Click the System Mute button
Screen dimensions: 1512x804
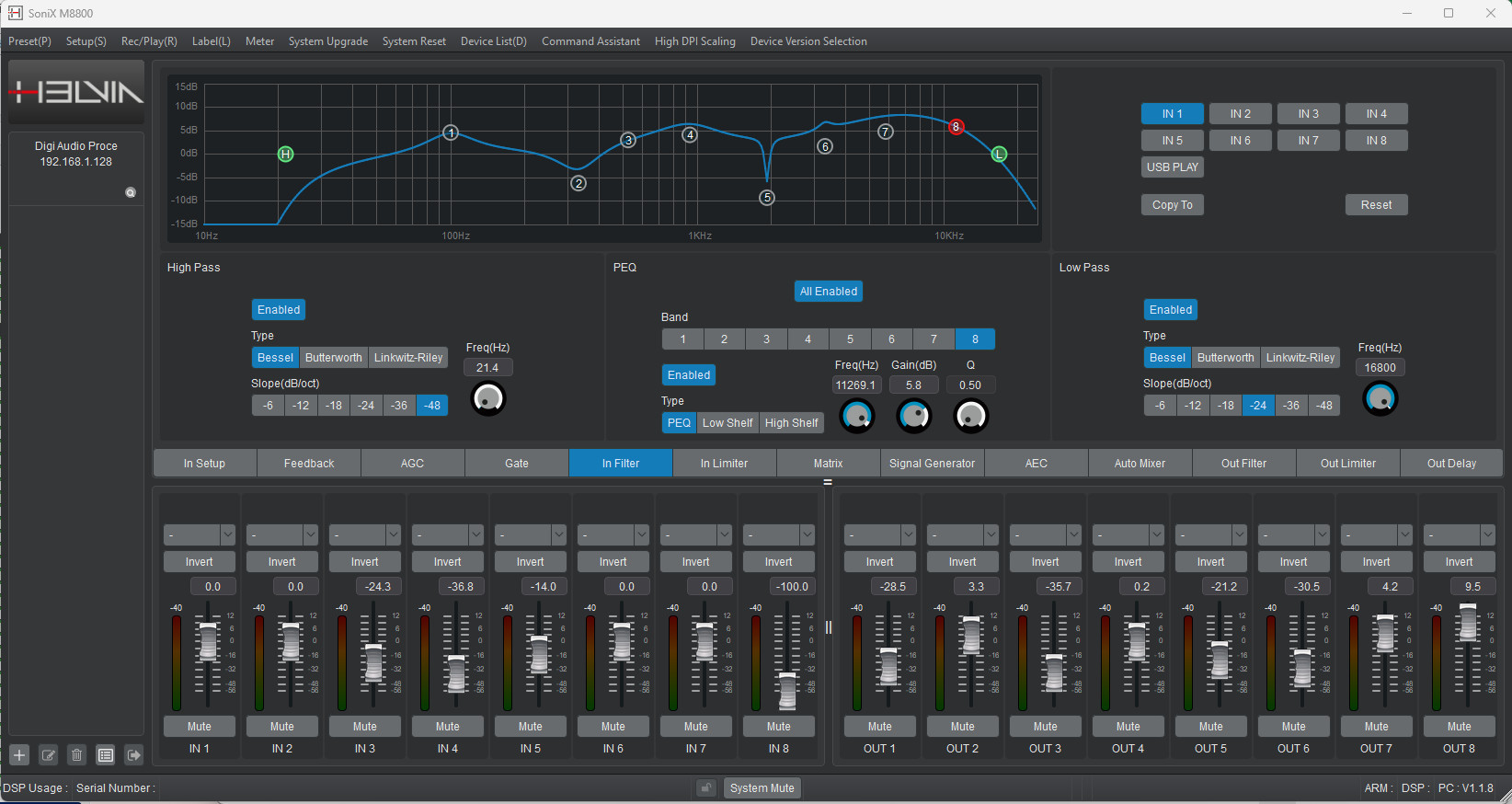pos(762,788)
